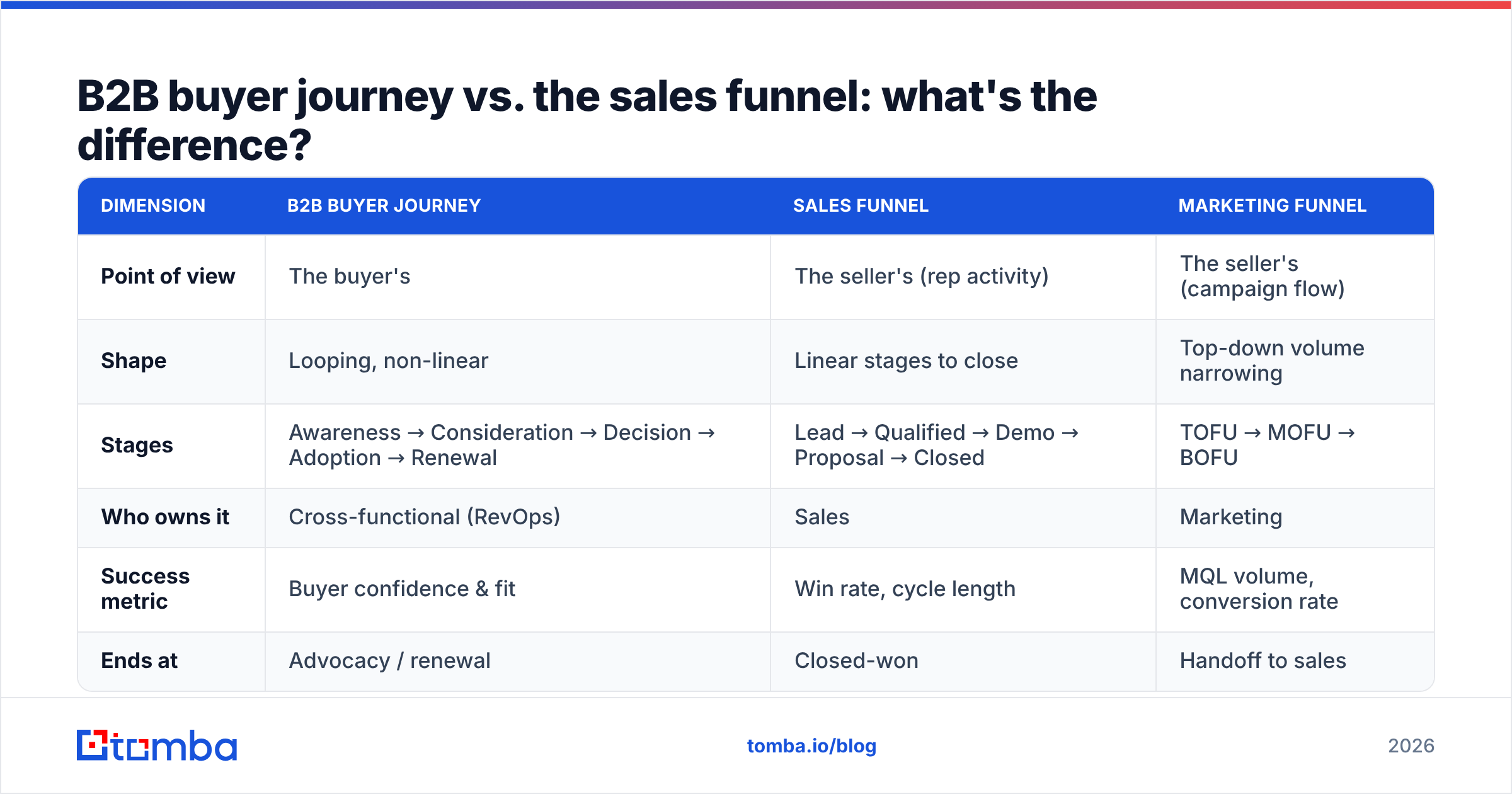The height and width of the screenshot is (794, 1512).
Task: Click the infographic title about buyer journey
Action: pyautogui.click(x=587, y=120)
